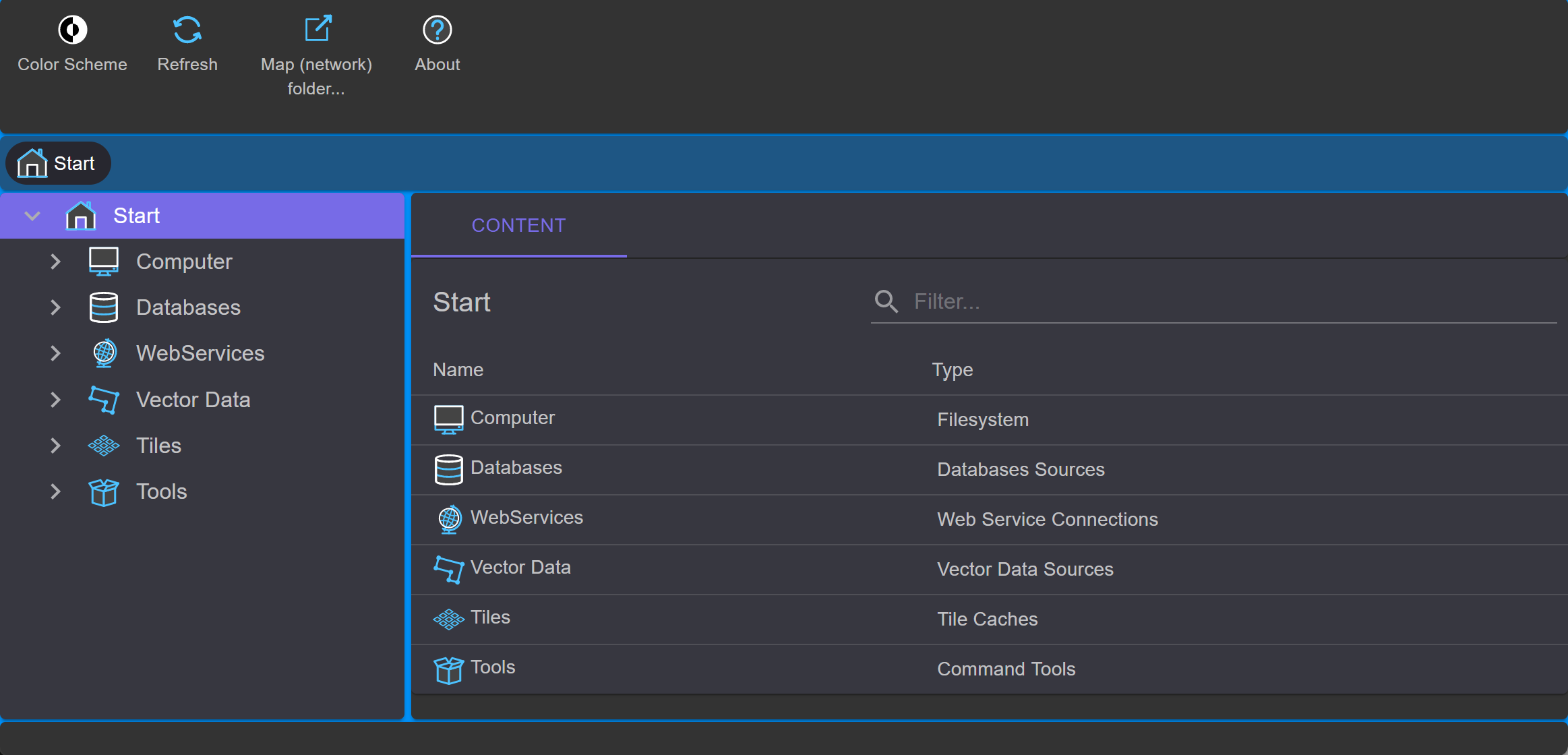The image size is (1568, 755).
Task: Click the Color Scheme half-circle icon
Action: coord(72,30)
